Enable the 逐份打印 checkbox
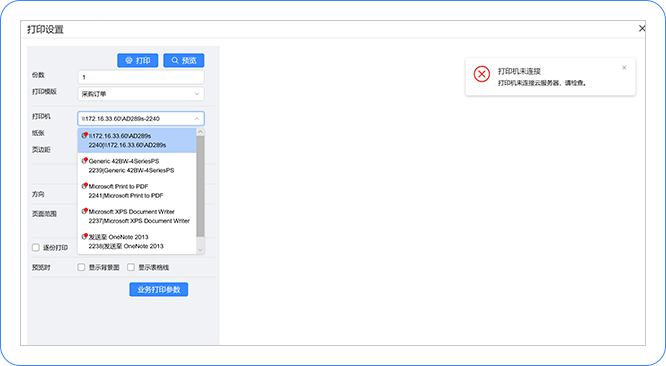Viewport: 666px width, 366px height. [x=36, y=248]
